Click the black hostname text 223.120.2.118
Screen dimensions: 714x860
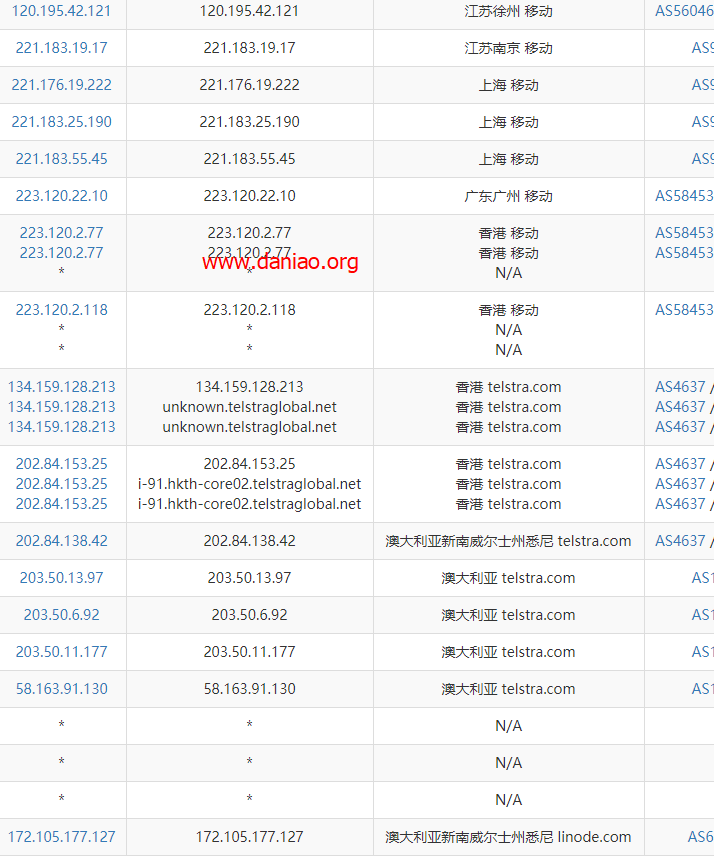[x=250, y=309]
